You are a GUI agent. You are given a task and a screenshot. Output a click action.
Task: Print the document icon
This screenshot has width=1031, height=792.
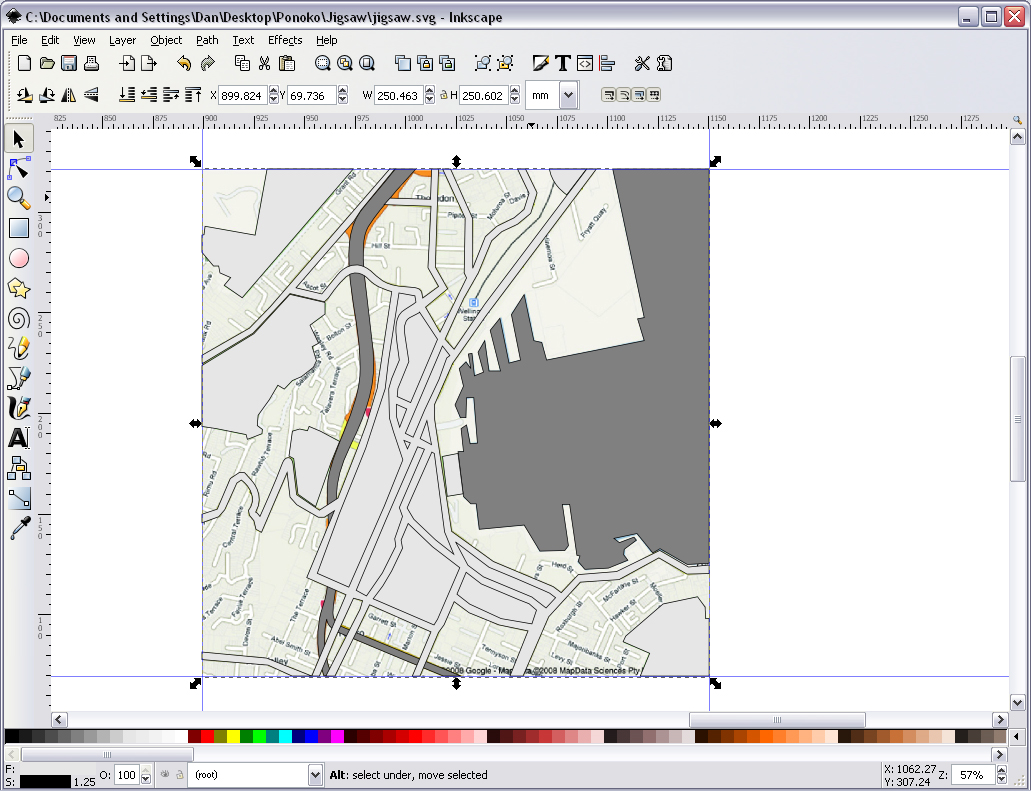[91, 63]
